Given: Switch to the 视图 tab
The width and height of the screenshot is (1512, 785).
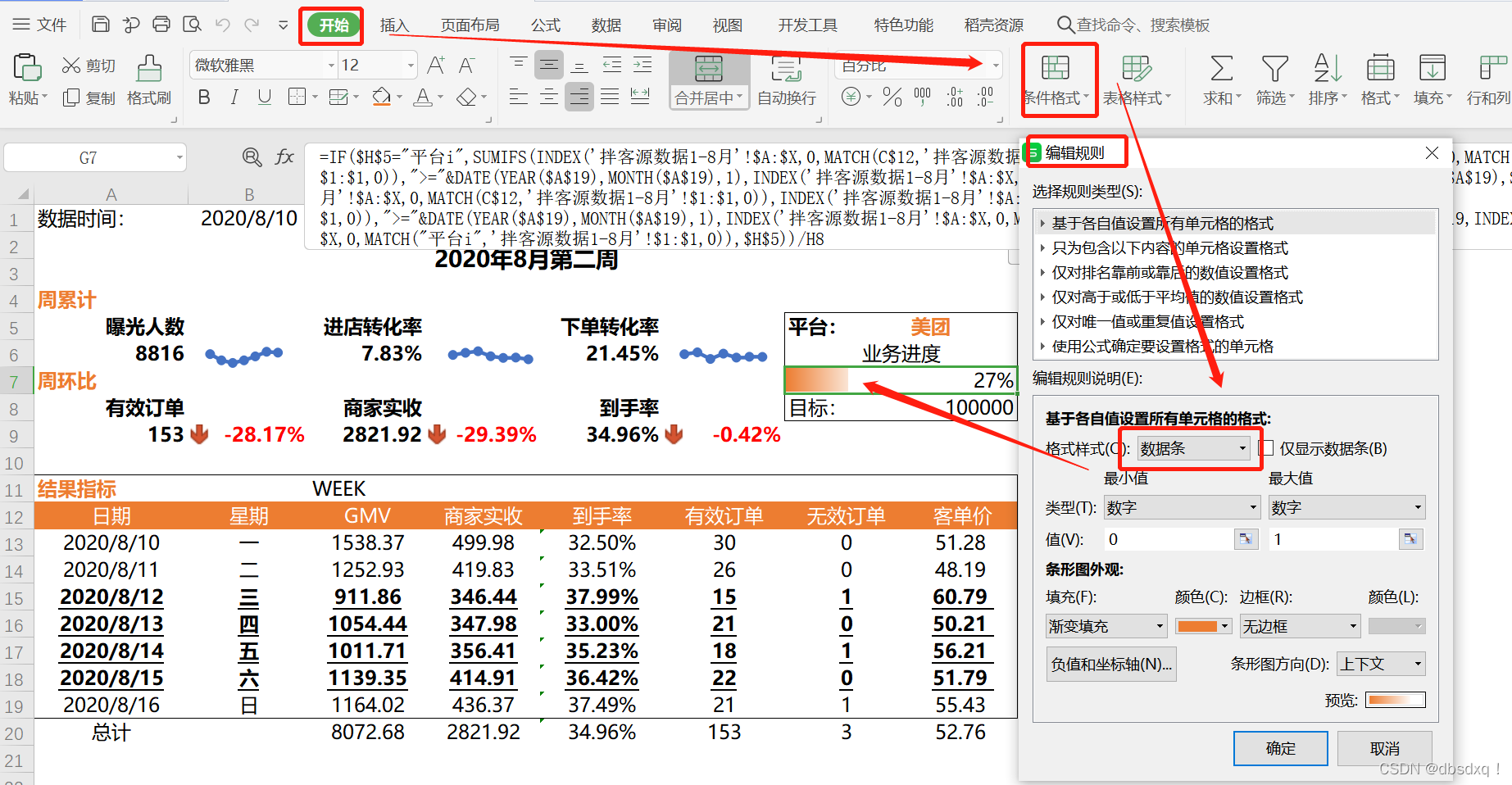Looking at the screenshot, I should tap(727, 25).
